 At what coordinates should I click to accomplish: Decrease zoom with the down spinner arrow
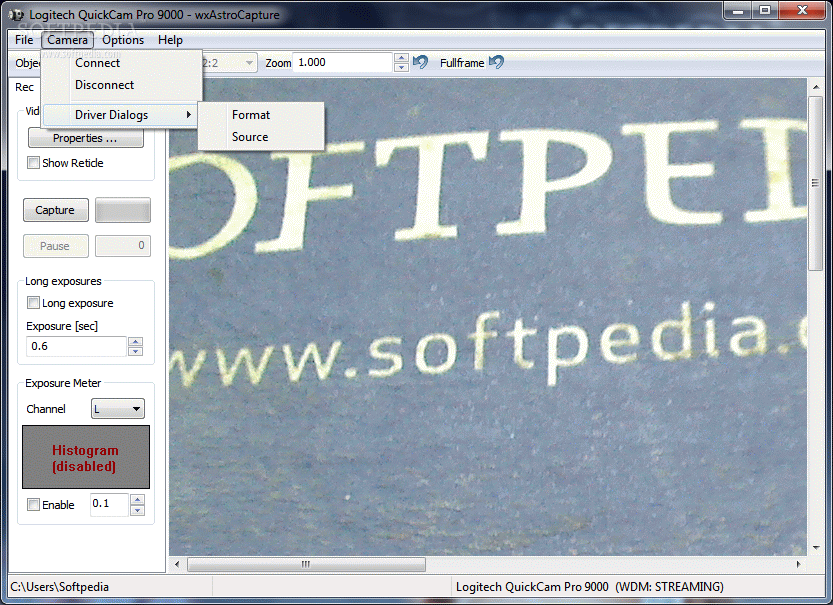point(402,67)
